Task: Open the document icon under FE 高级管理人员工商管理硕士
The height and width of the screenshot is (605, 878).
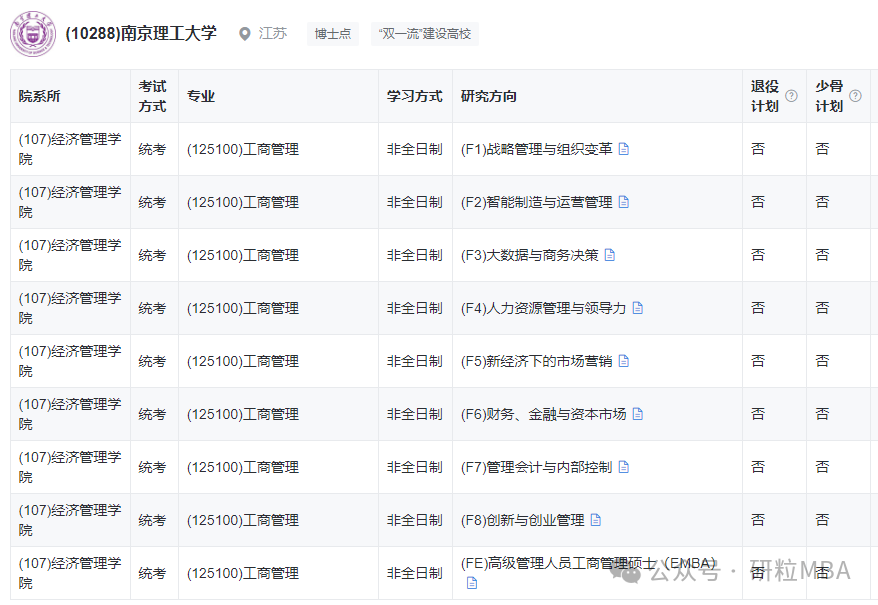Action: (x=472, y=583)
